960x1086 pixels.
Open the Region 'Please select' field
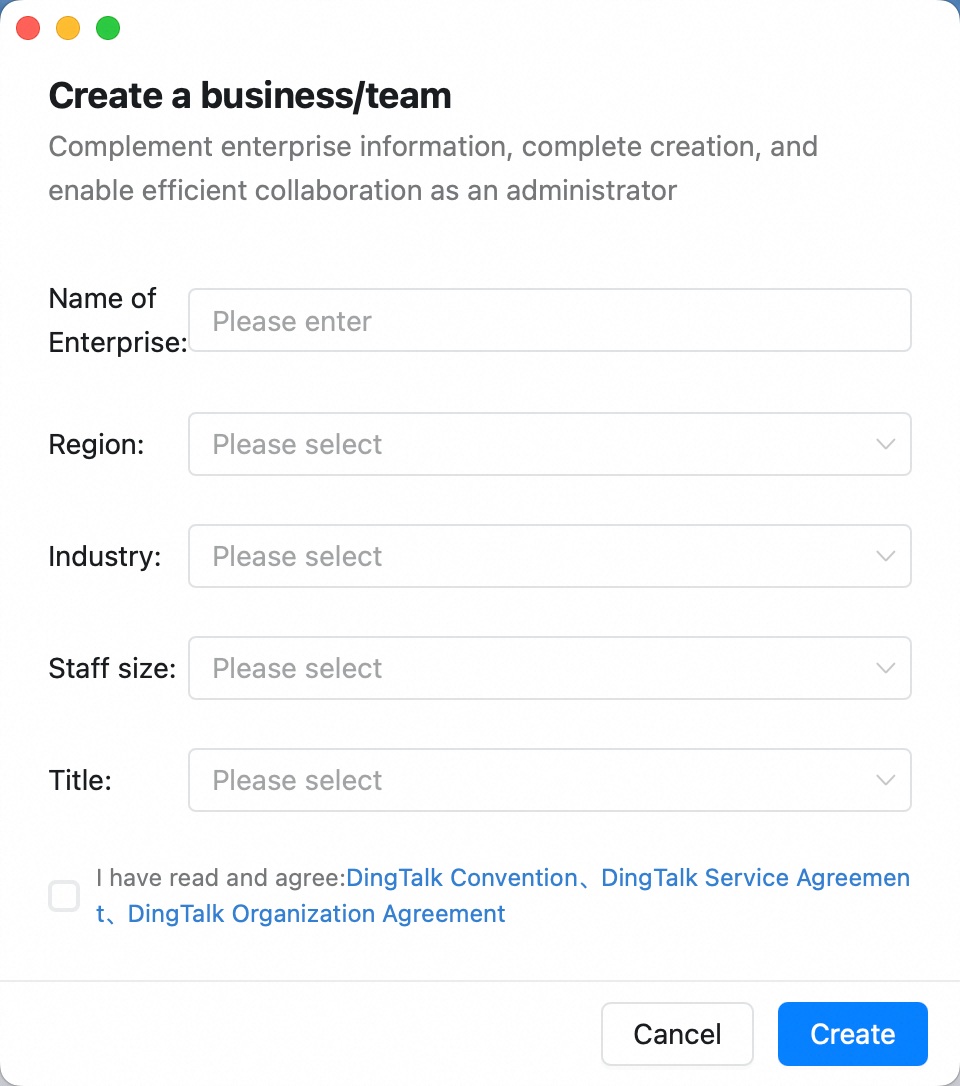550,444
